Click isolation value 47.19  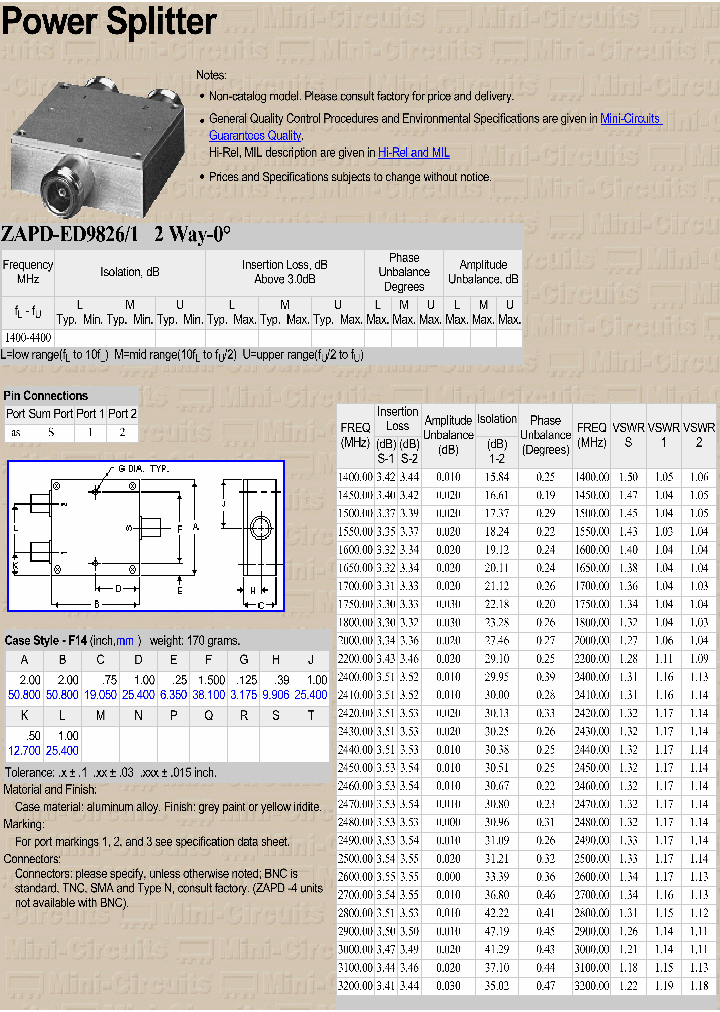point(497,931)
